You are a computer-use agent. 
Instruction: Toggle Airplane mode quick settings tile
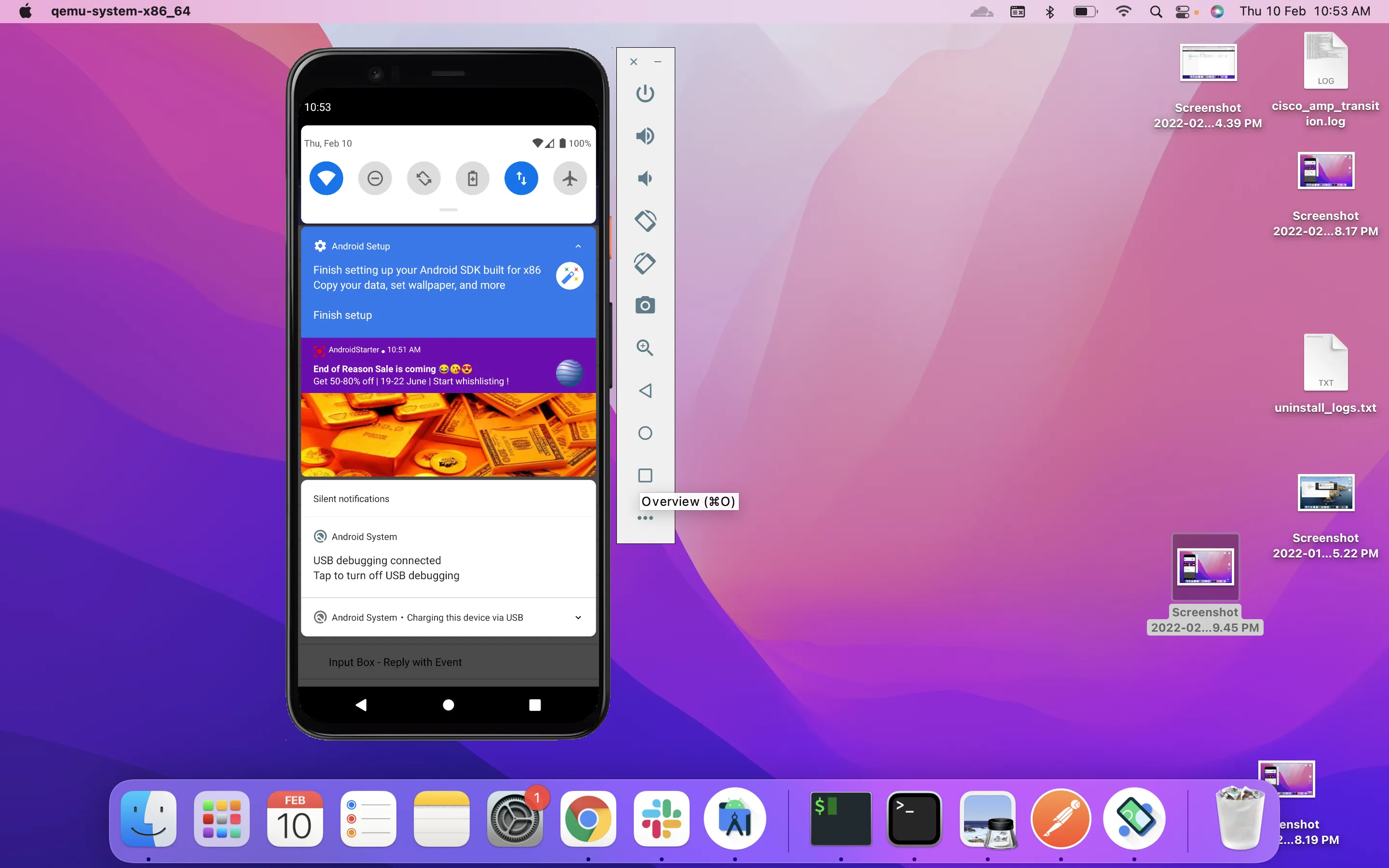[x=570, y=178]
